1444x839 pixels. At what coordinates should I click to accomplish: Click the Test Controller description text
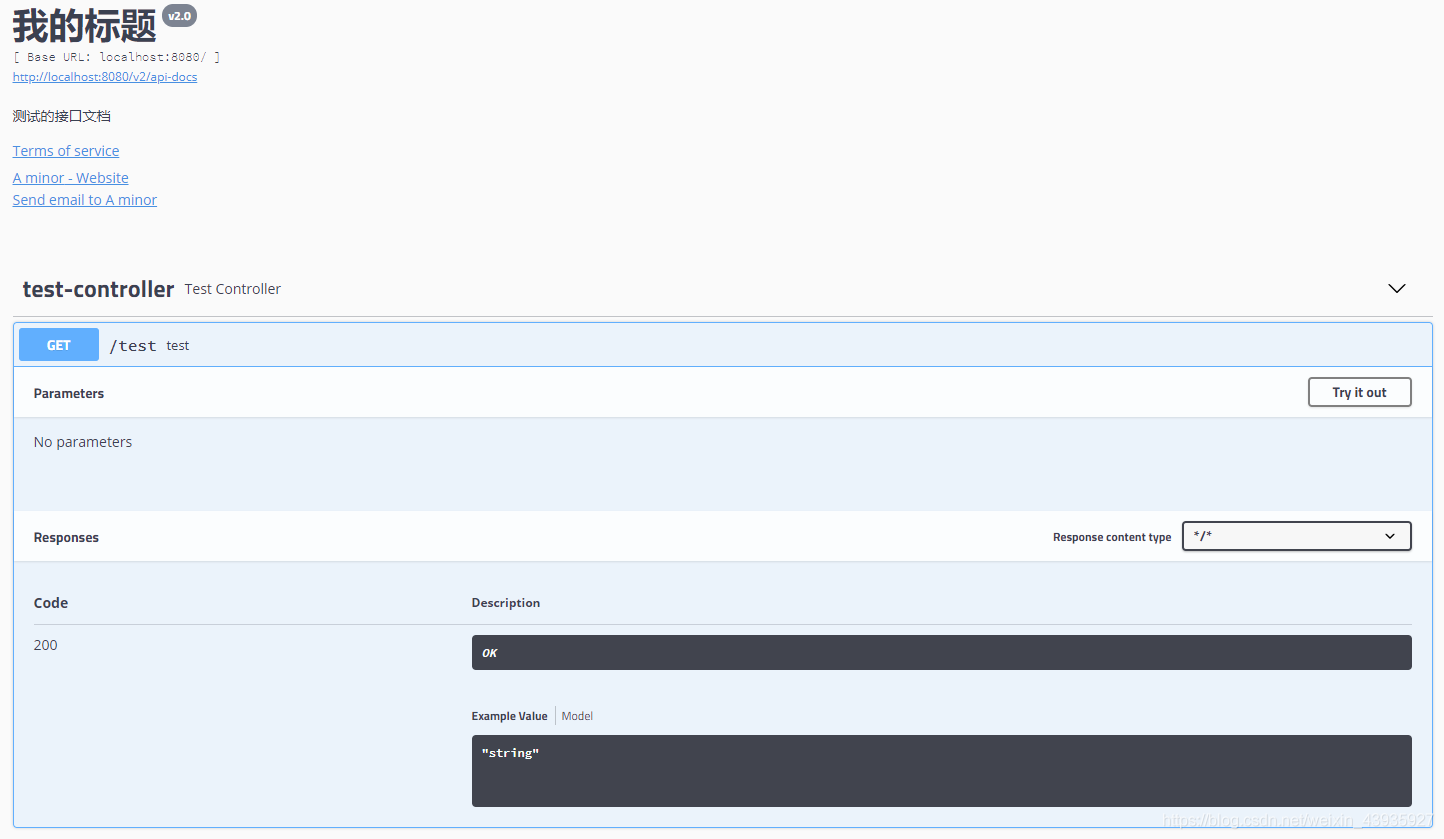(233, 289)
